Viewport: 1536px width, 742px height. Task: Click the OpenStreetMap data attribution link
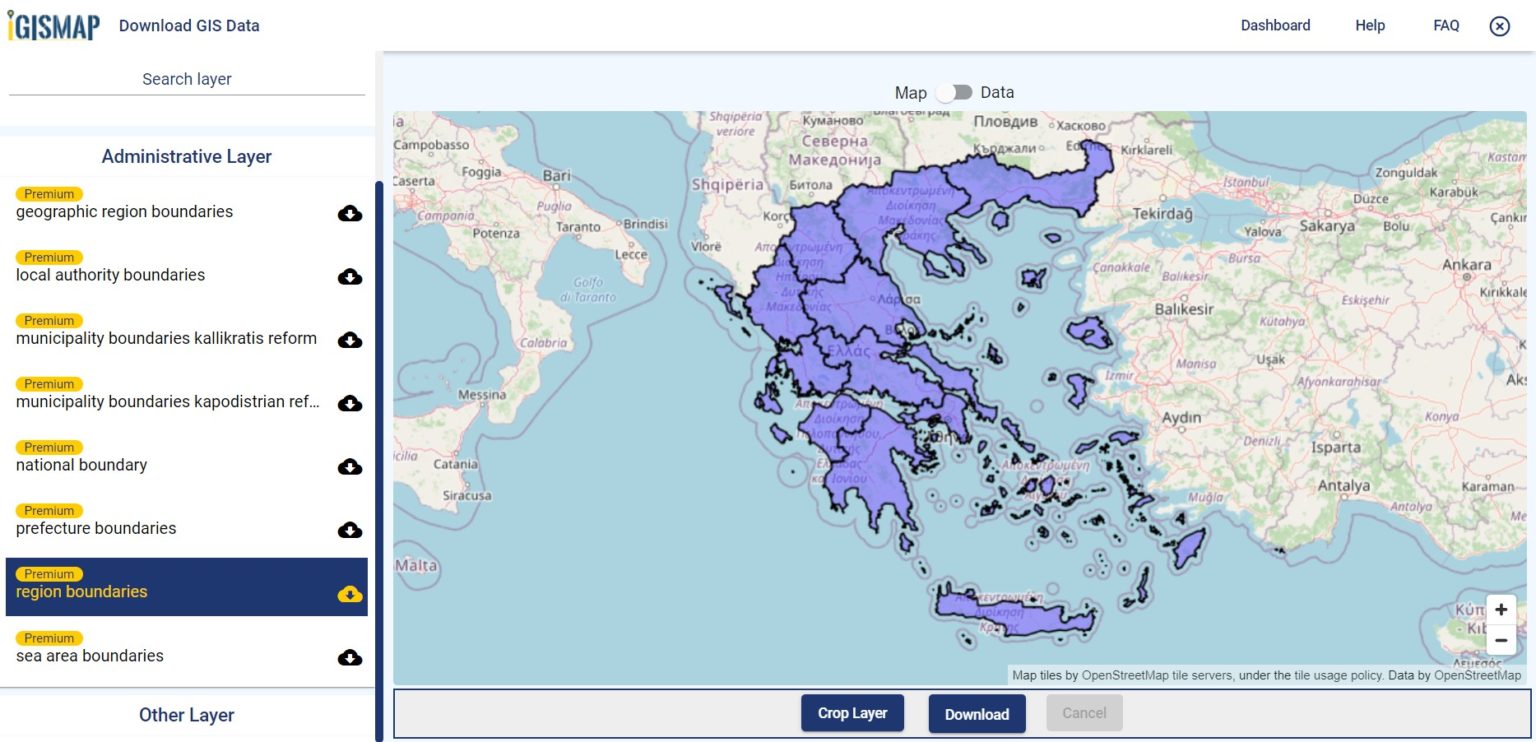pos(1479,675)
